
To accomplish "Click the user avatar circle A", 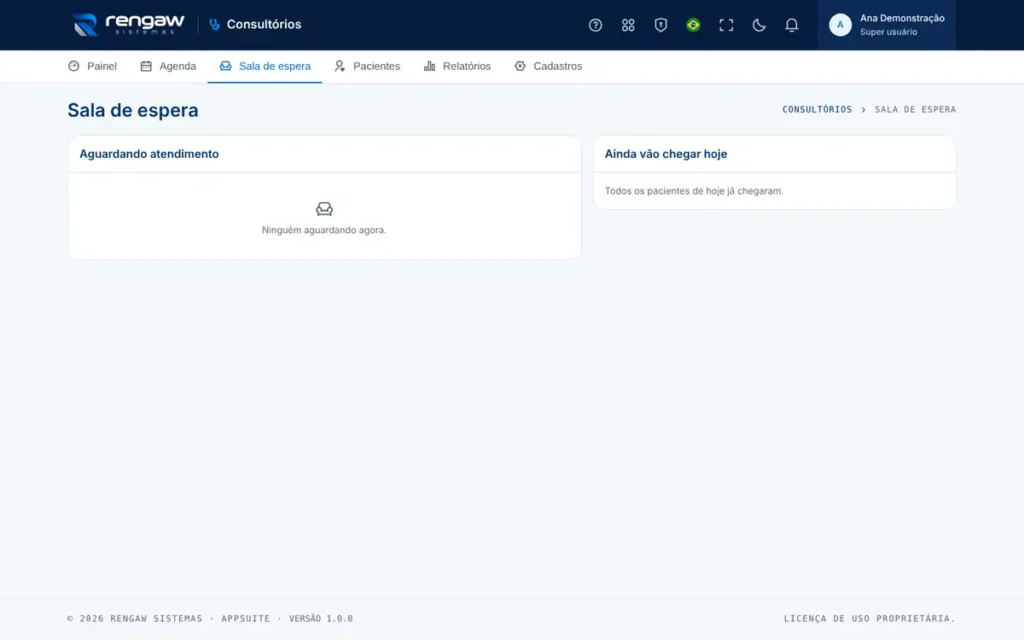I will click(840, 25).
